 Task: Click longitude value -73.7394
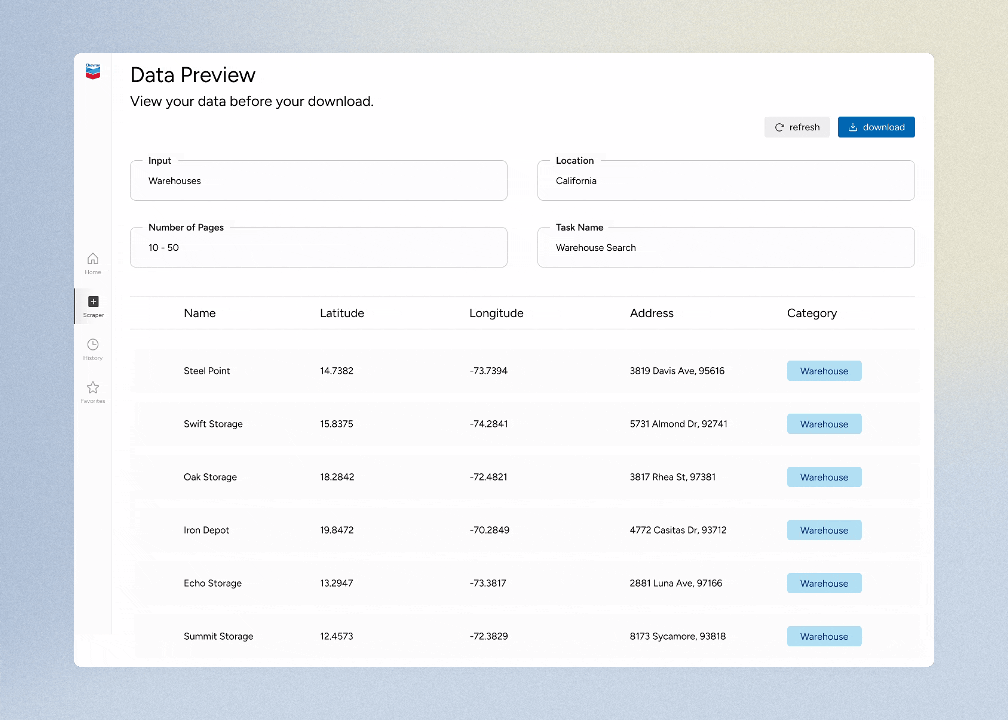pos(489,371)
